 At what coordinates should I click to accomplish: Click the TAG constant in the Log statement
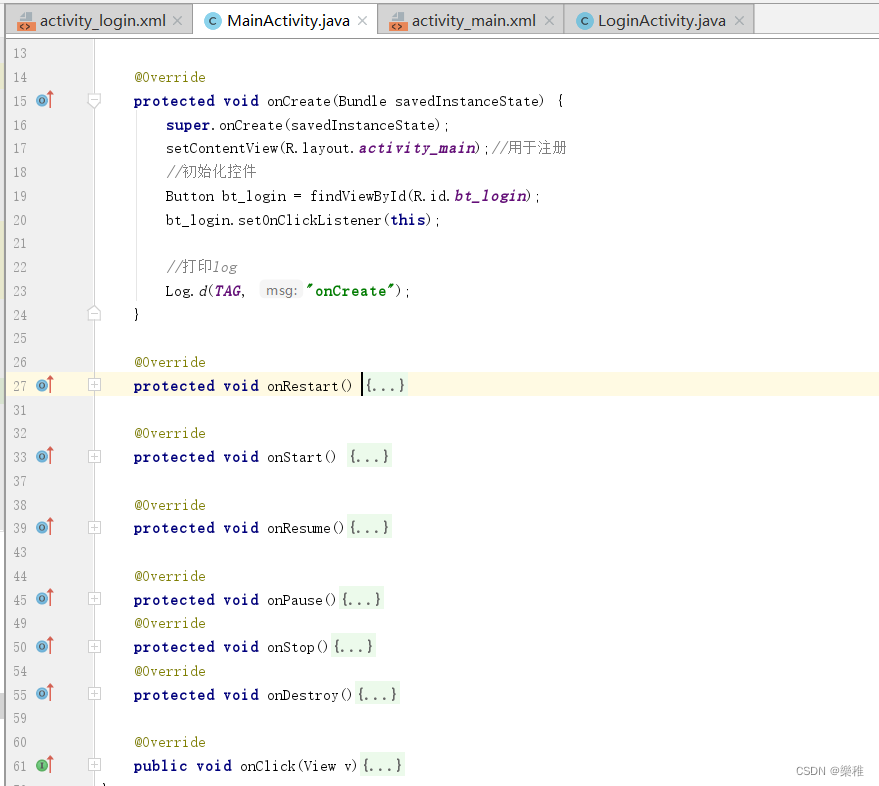(x=228, y=290)
